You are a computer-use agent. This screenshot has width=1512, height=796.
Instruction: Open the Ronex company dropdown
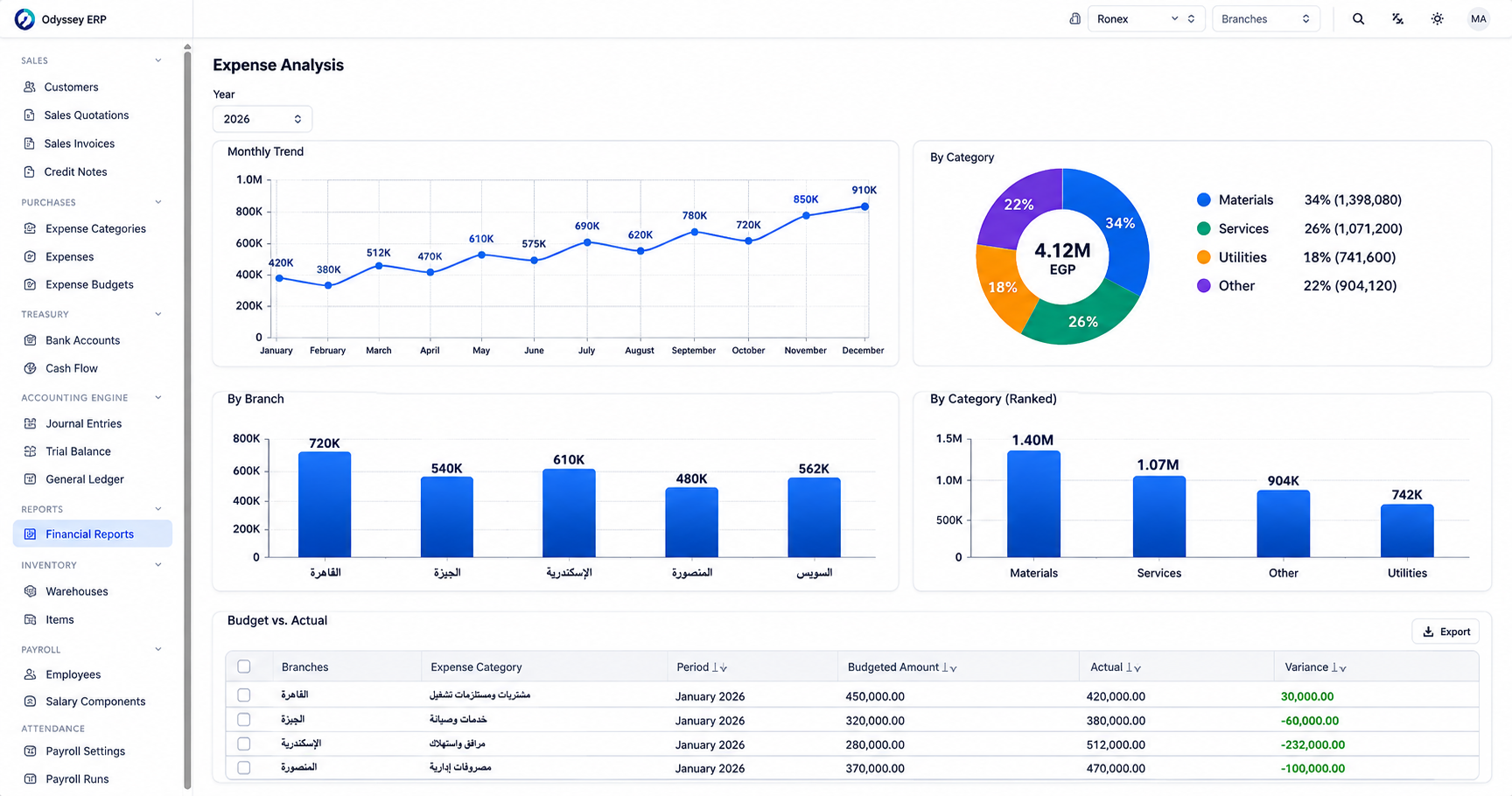point(1145,19)
